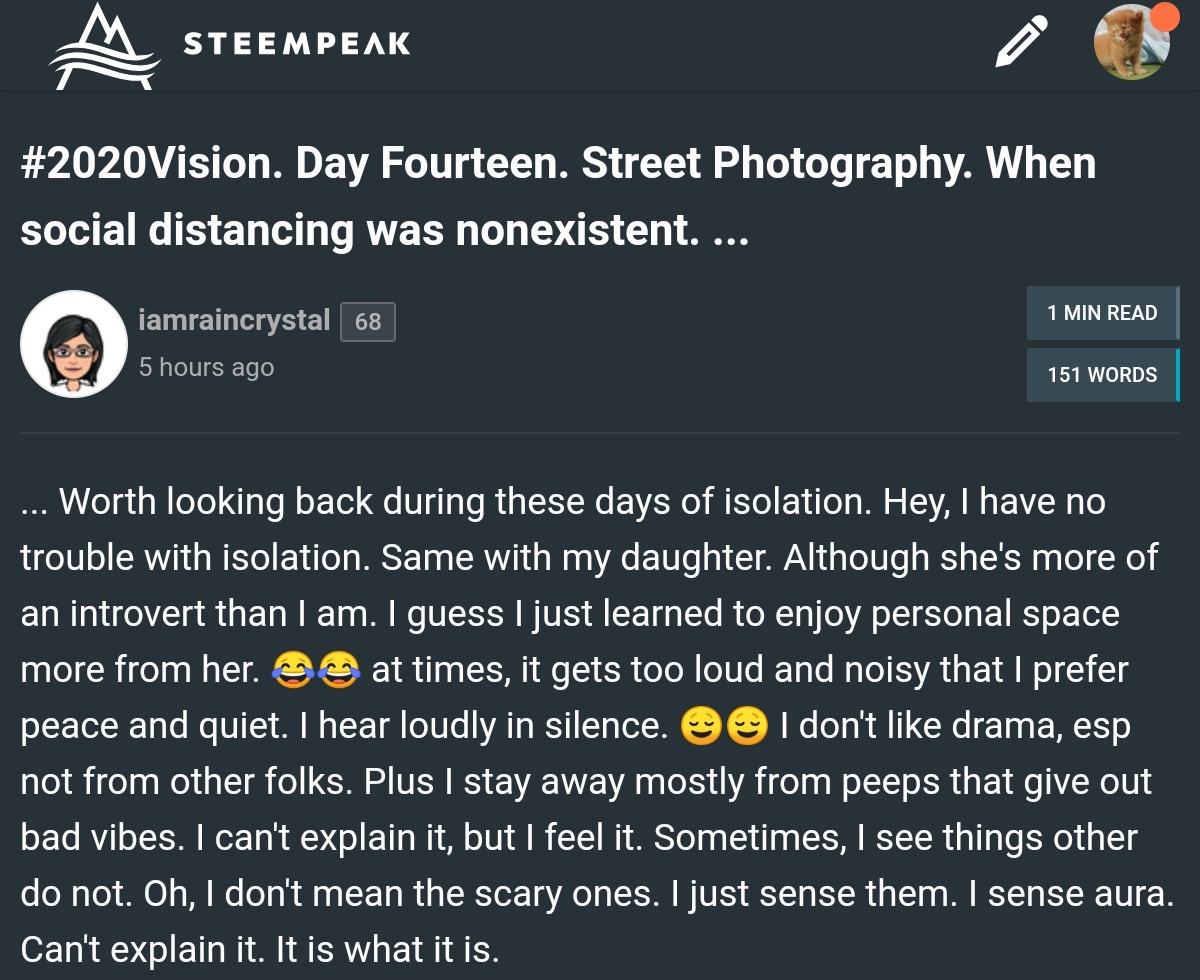Click the STEEMPEAK wordmark text
The image size is (1200, 980).
(x=297, y=44)
